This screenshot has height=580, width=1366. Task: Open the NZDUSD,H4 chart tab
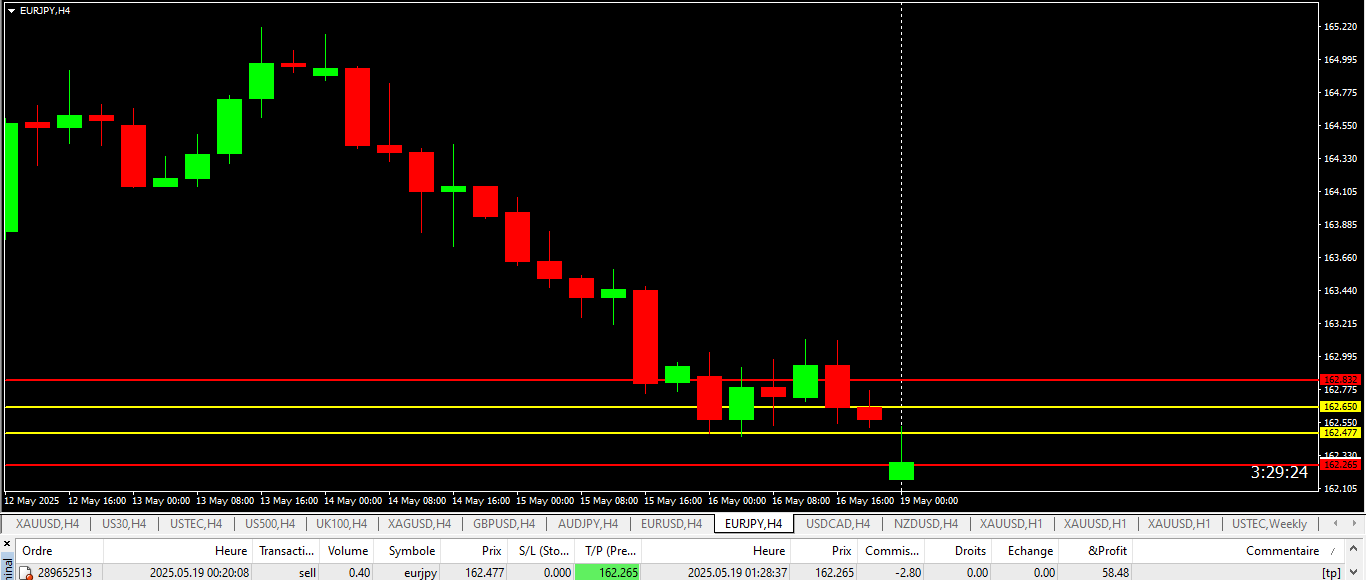click(924, 524)
